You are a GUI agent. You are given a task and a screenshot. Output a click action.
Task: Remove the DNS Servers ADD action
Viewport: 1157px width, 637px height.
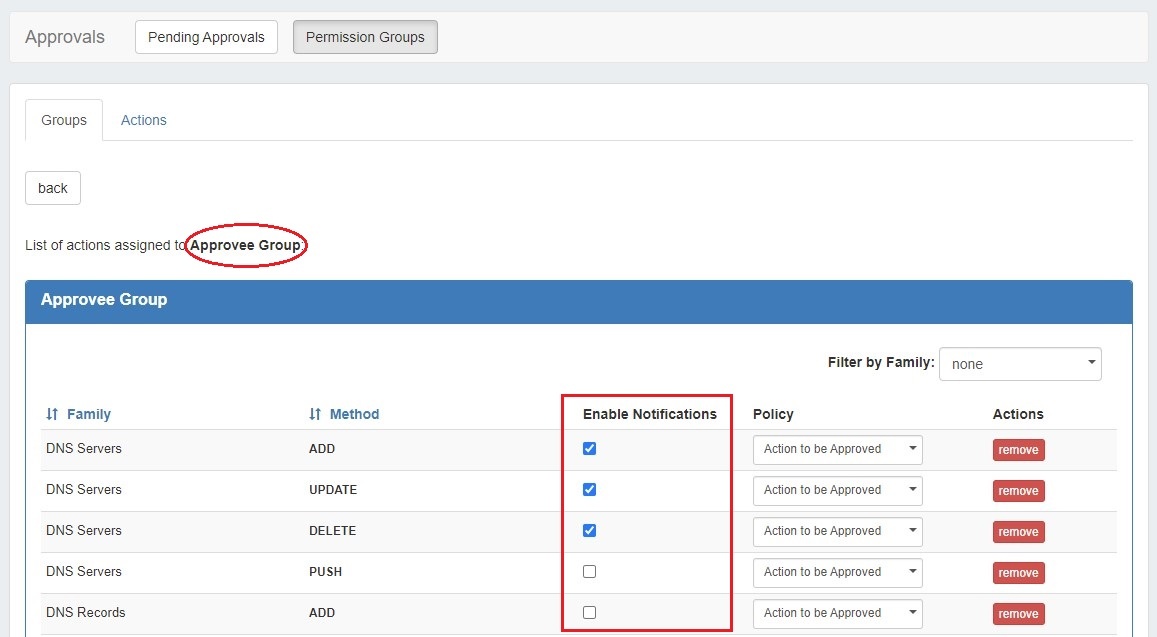[1018, 450]
